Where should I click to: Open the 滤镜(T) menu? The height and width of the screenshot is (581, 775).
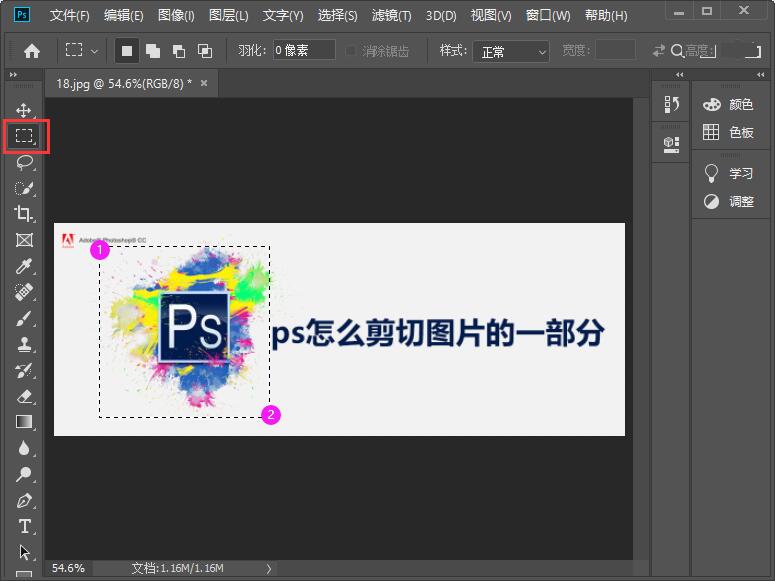coord(391,15)
